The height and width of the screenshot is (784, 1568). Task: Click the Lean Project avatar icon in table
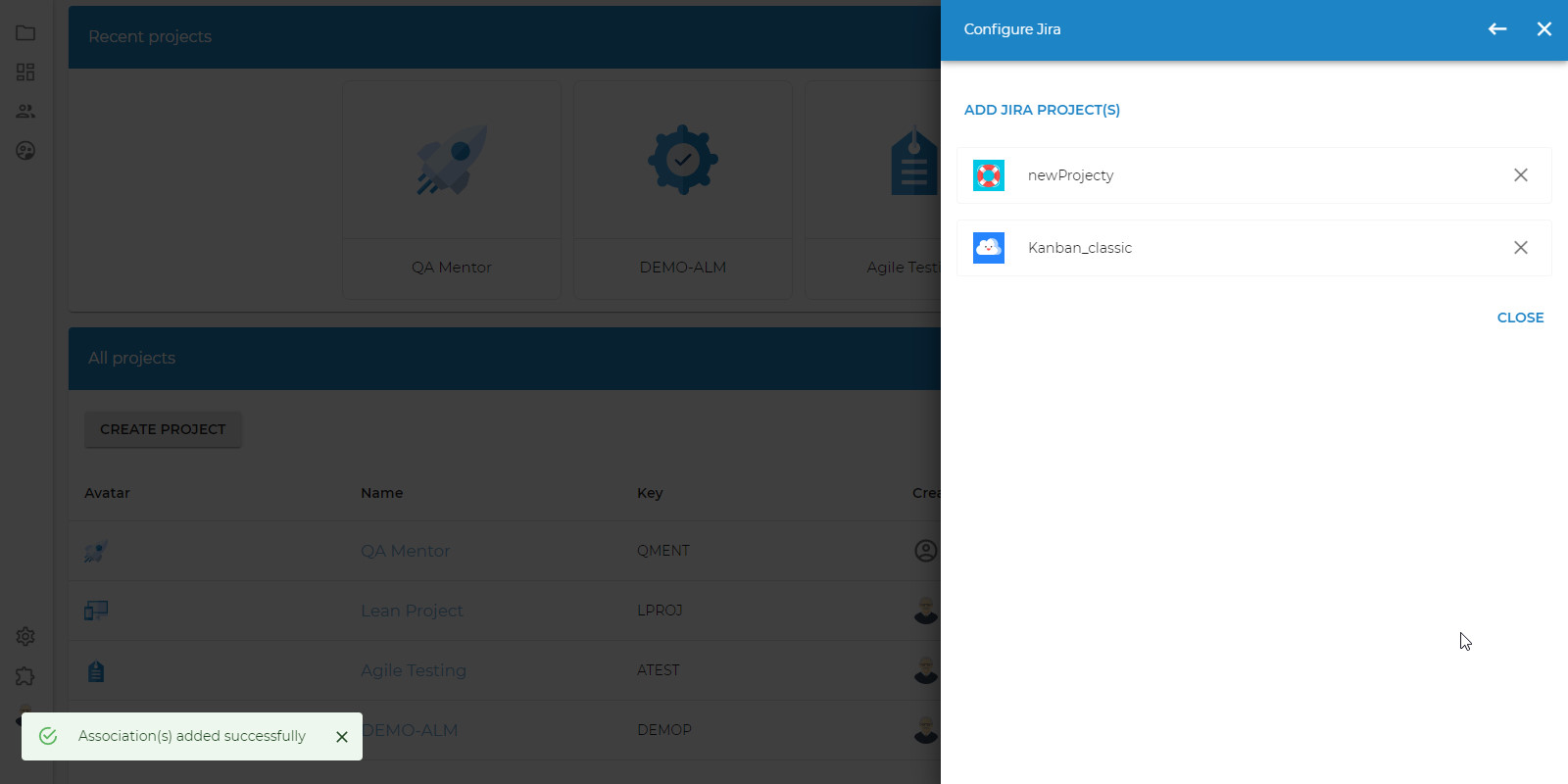[96, 611]
